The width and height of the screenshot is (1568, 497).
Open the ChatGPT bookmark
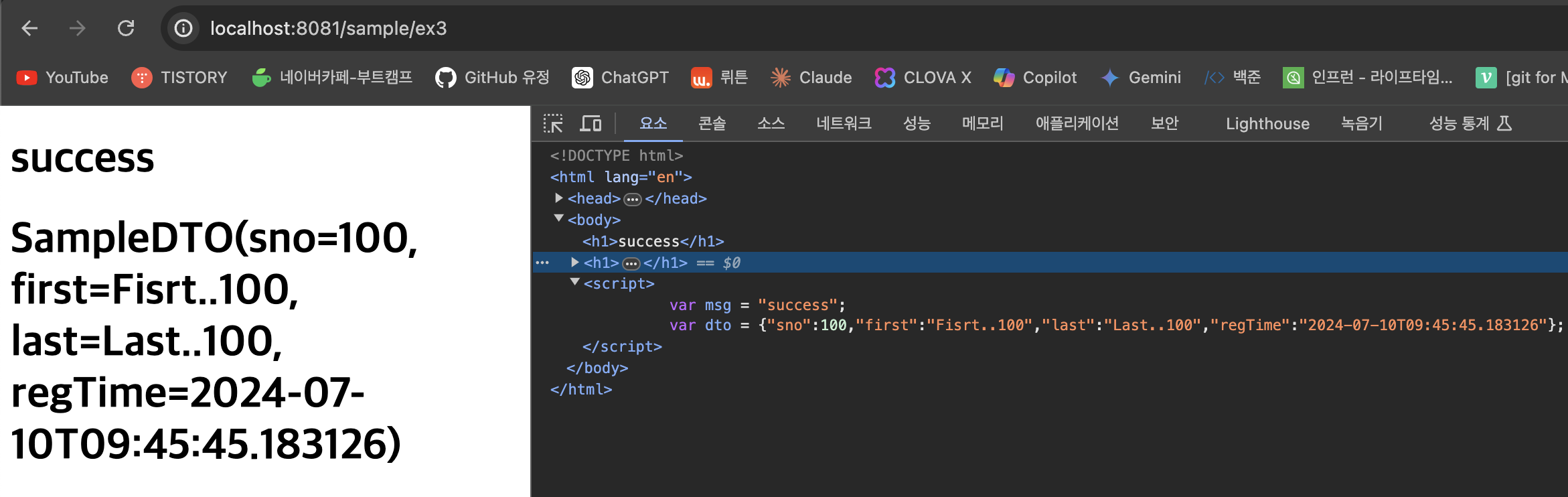620,78
